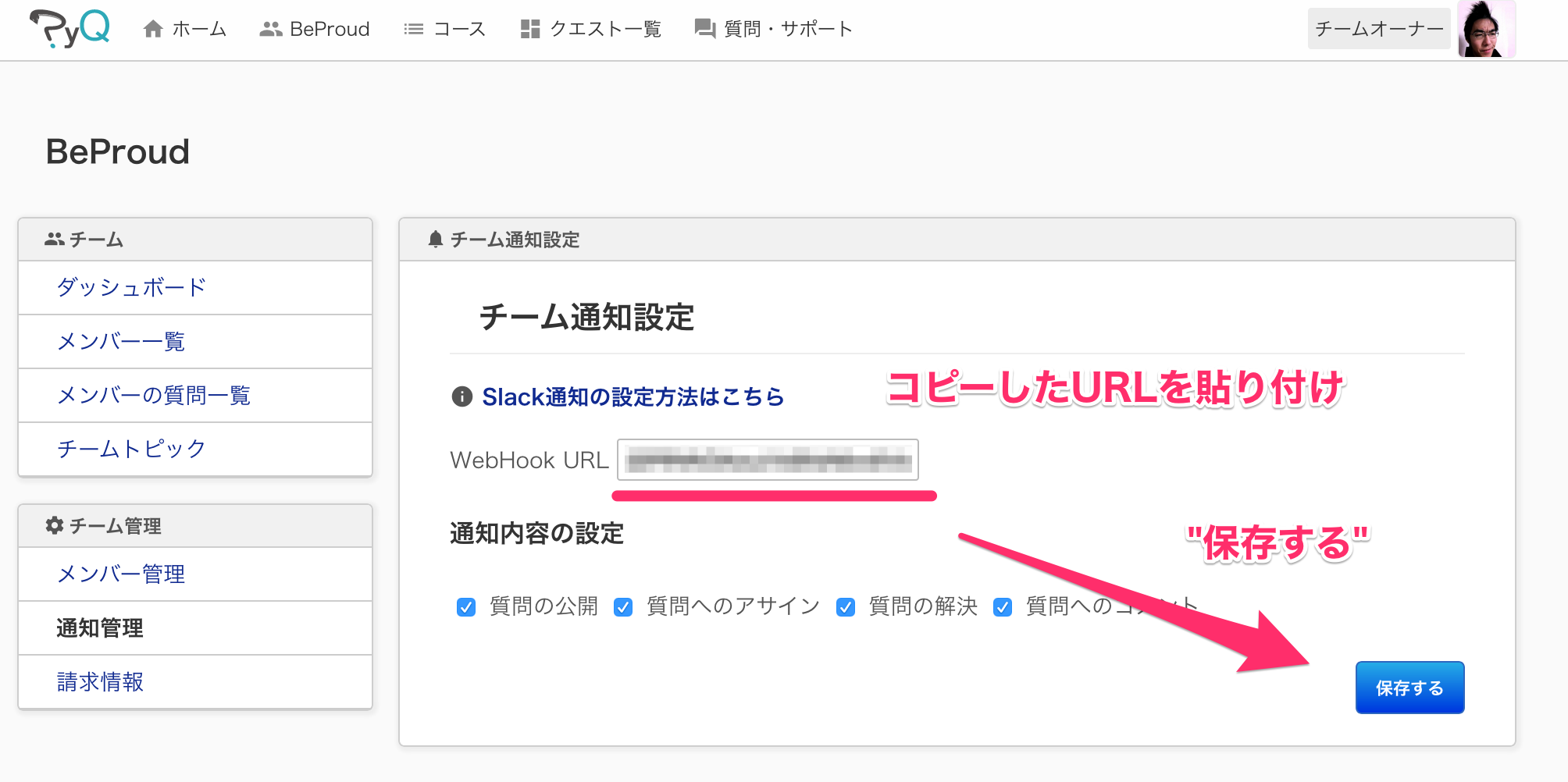Uncheck 質問の解決 checkbox
The height and width of the screenshot is (782, 1568).
click(x=846, y=606)
